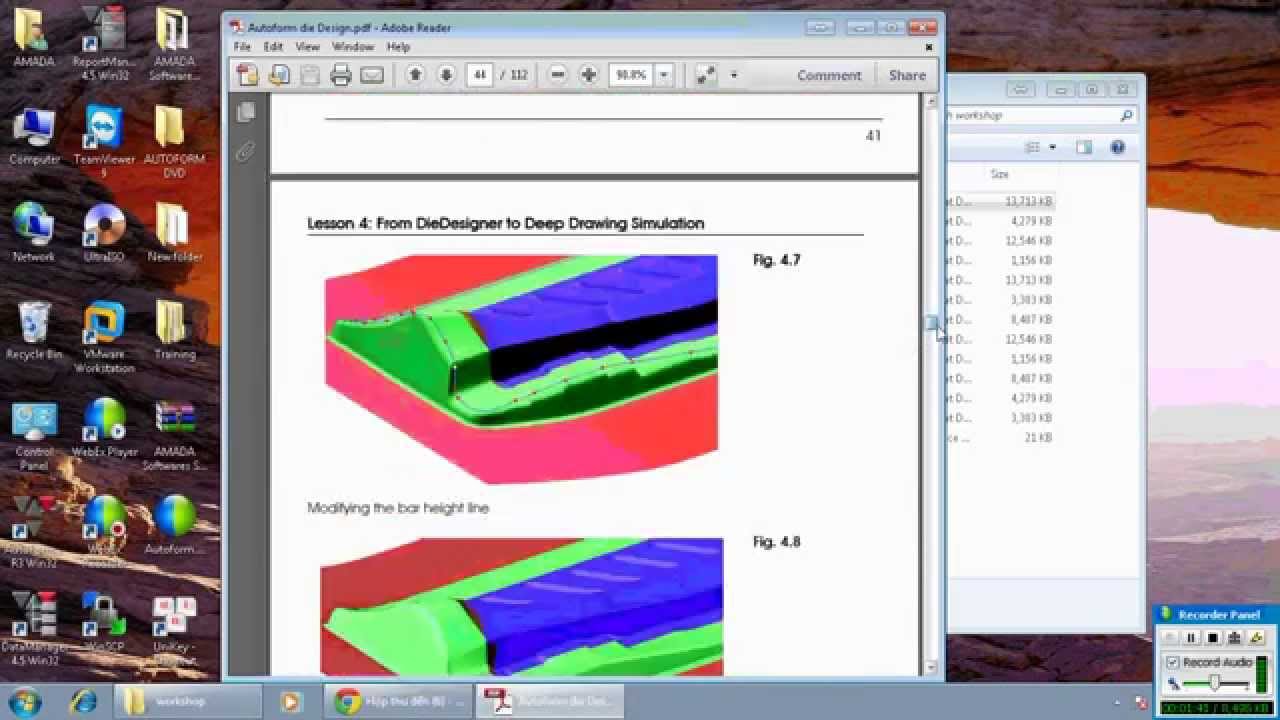This screenshot has height=720, width=1280.
Task: Open the Page Thumbnails sidebar icon
Action: pyautogui.click(x=246, y=113)
